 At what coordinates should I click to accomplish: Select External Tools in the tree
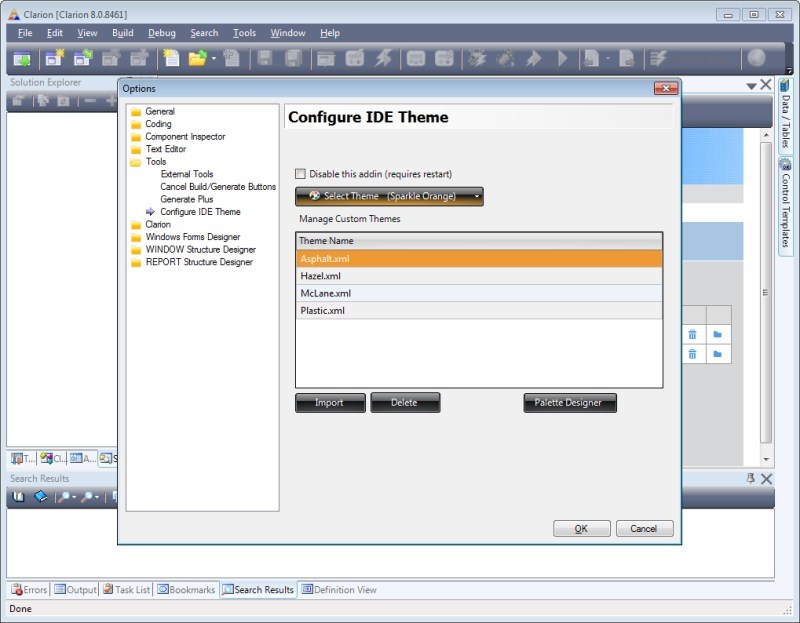pos(187,174)
